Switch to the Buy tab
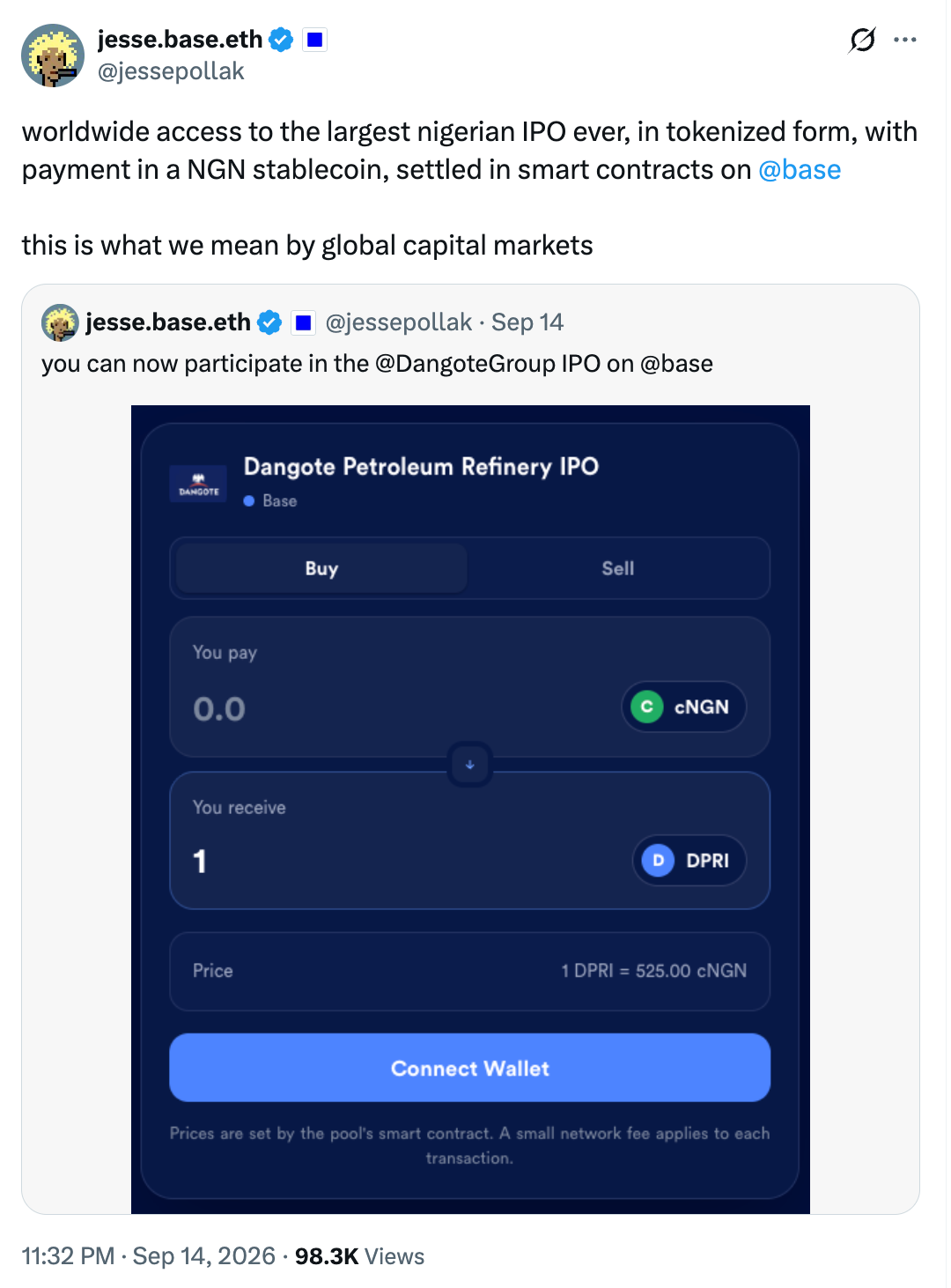This screenshot has height=1288, width=951. [x=321, y=568]
